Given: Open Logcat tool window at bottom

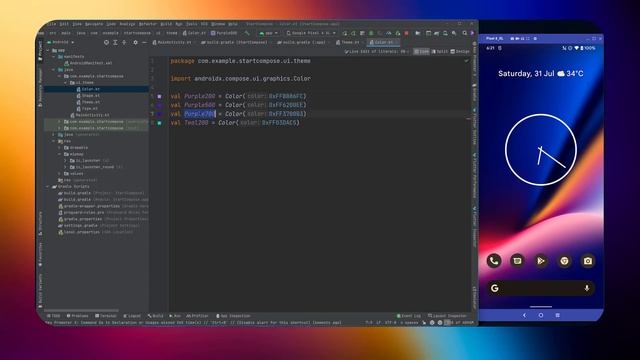Looking at the screenshot, I should (132, 316).
